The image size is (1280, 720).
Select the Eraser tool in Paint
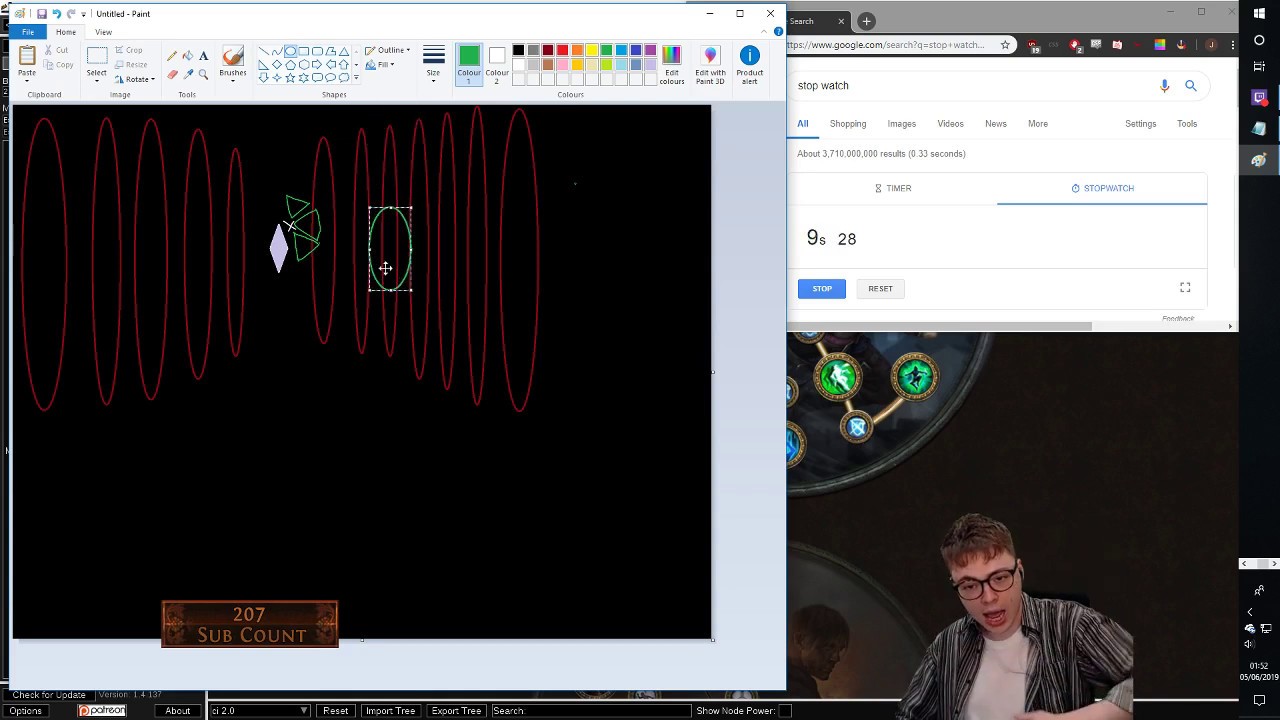click(x=172, y=74)
